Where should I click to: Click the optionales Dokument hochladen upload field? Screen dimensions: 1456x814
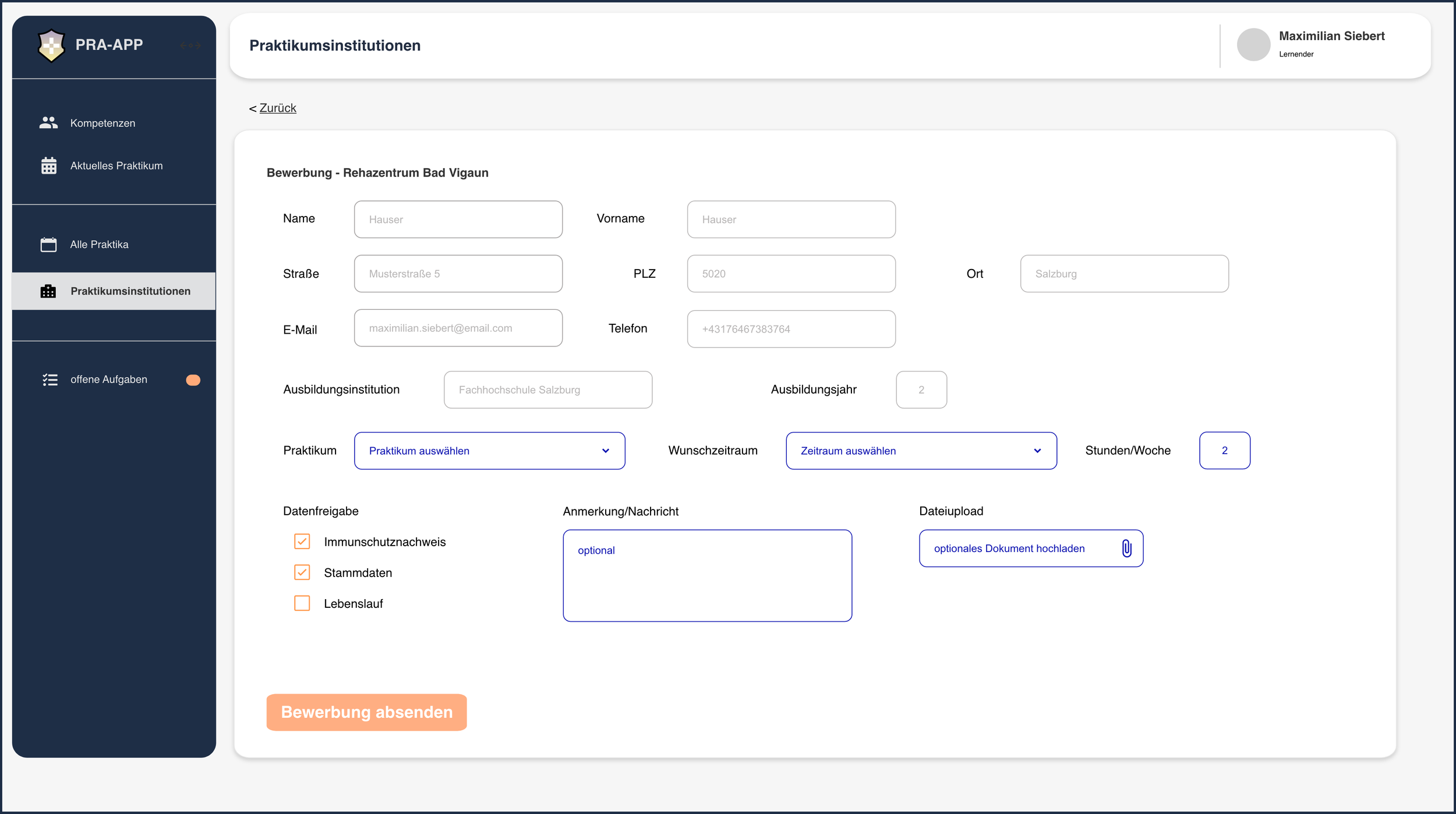[x=1009, y=548]
